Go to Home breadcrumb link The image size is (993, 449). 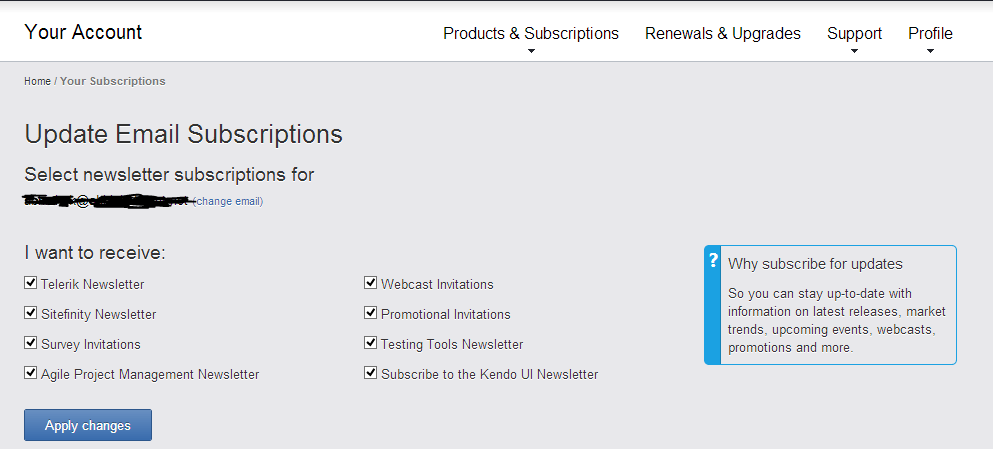click(x=37, y=81)
